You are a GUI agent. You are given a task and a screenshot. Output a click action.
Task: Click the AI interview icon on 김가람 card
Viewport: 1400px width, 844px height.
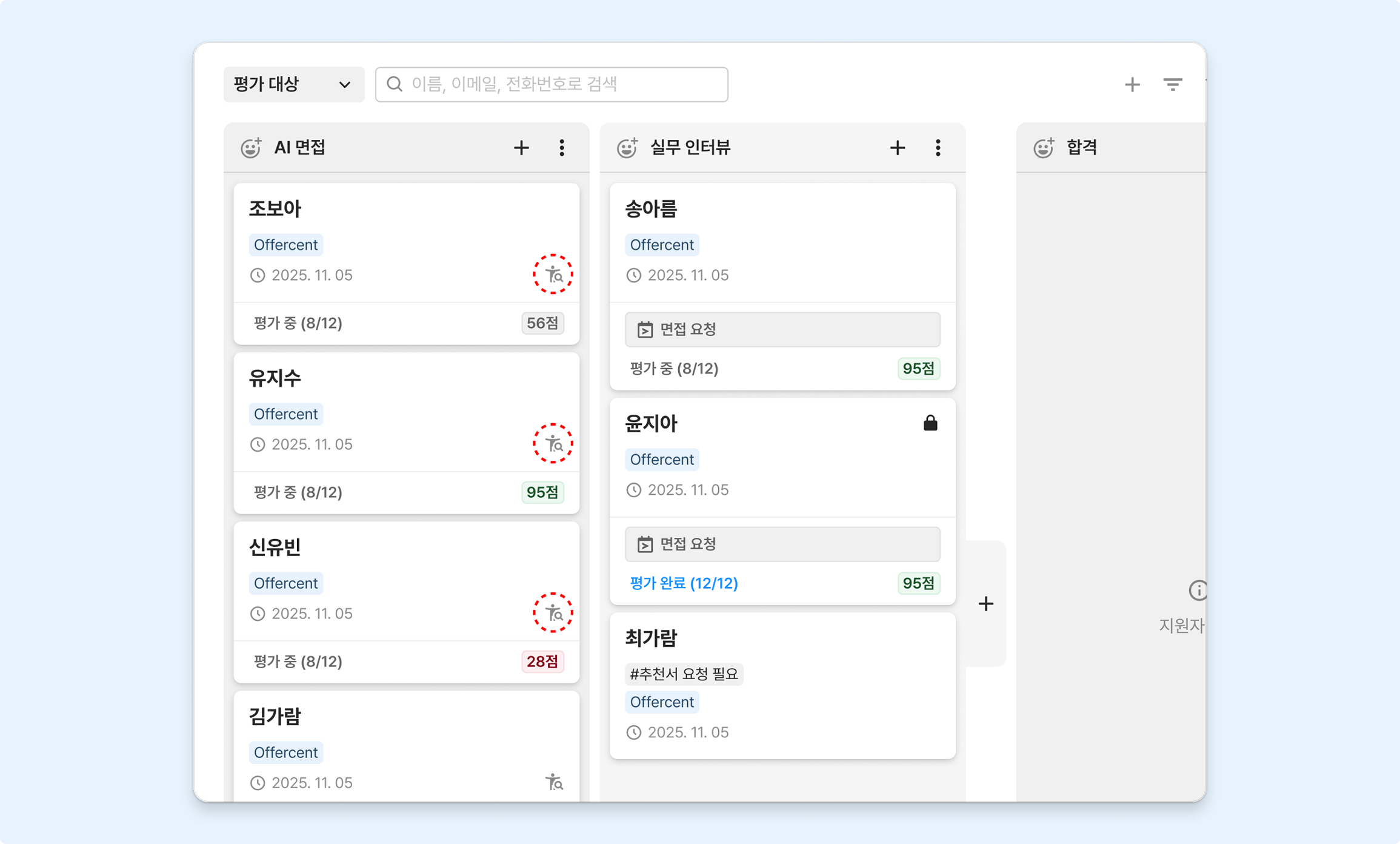pyautogui.click(x=554, y=782)
